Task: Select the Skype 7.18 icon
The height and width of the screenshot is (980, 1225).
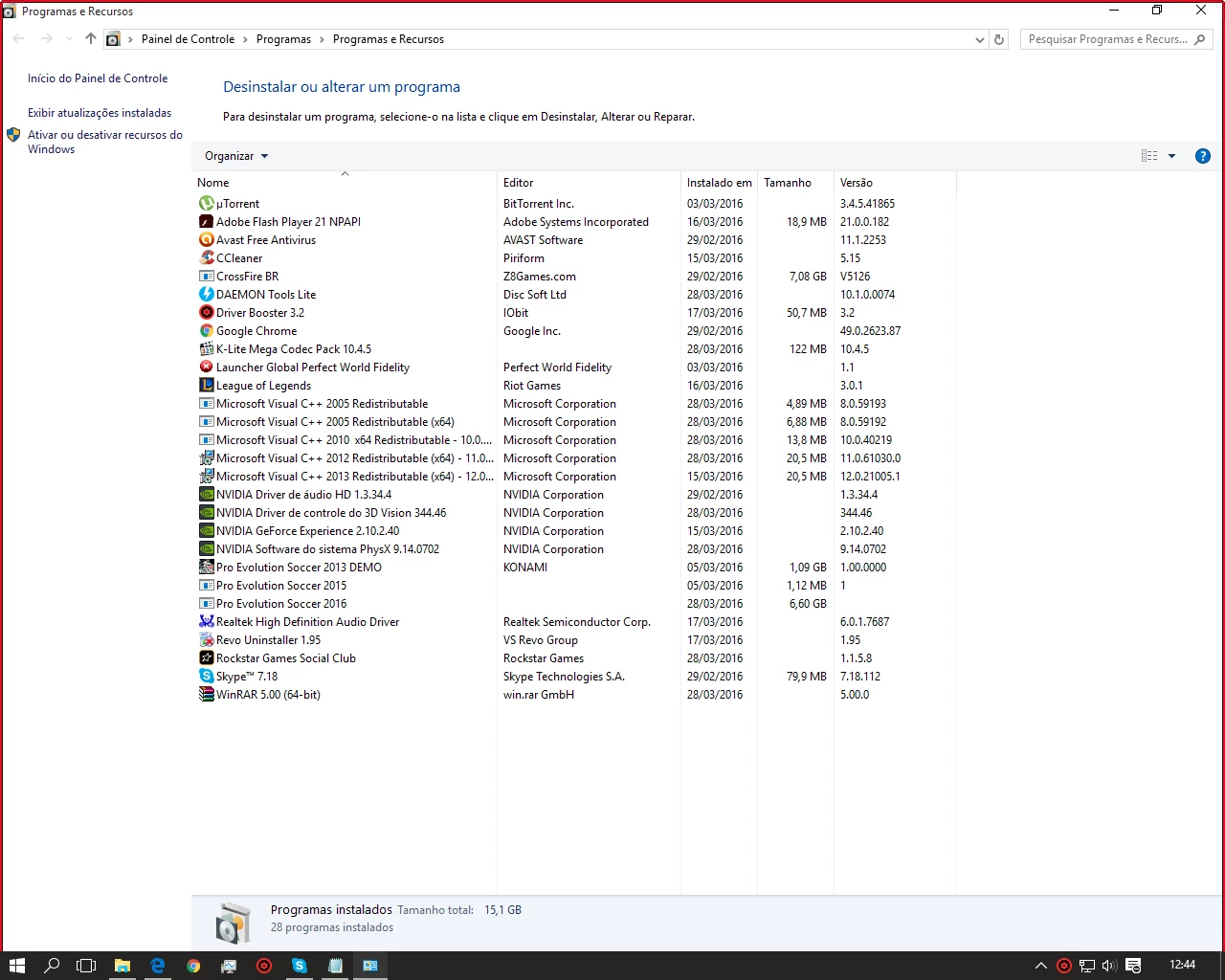Action: tap(206, 677)
